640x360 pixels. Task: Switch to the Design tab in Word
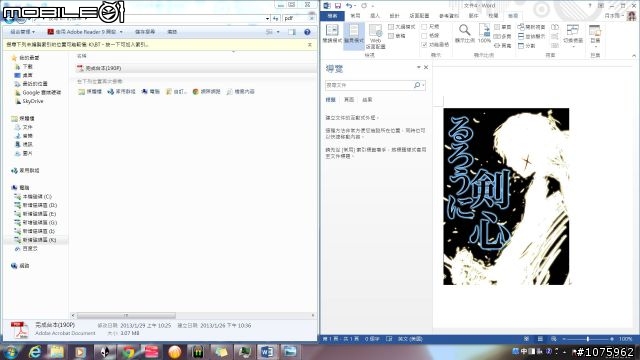394,16
